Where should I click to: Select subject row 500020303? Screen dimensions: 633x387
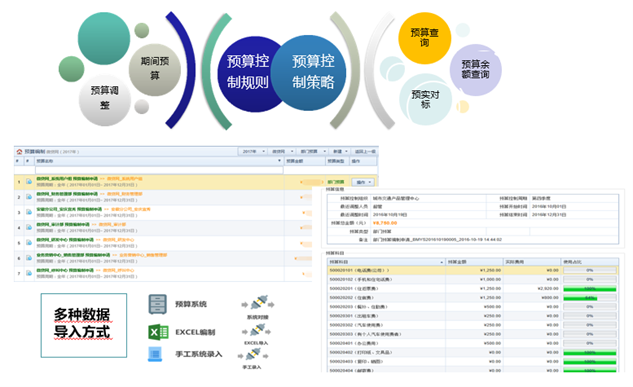(472, 334)
